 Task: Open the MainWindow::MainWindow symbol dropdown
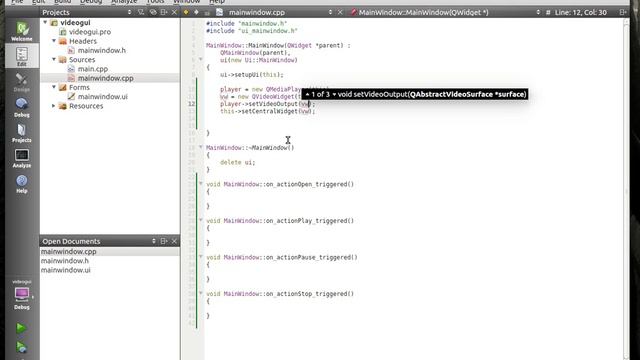click(538, 12)
